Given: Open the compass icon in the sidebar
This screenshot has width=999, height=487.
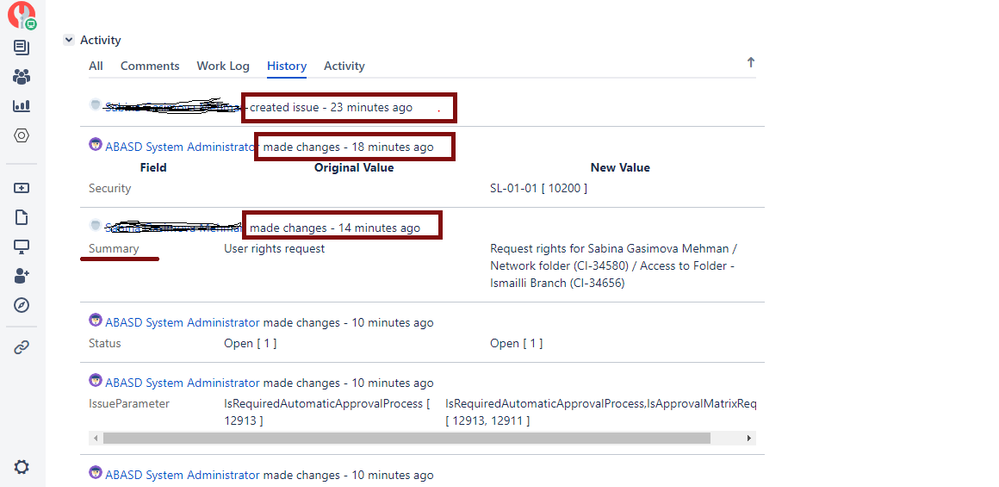Looking at the screenshot, I should [x=22, y=305].
